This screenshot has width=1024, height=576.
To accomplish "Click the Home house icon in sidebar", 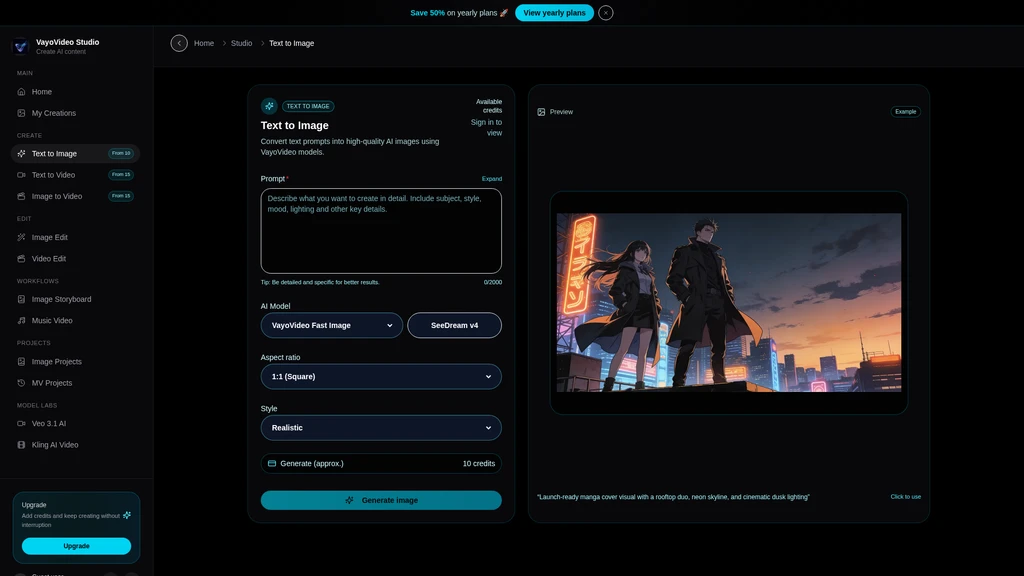I will tap(22, 92).
